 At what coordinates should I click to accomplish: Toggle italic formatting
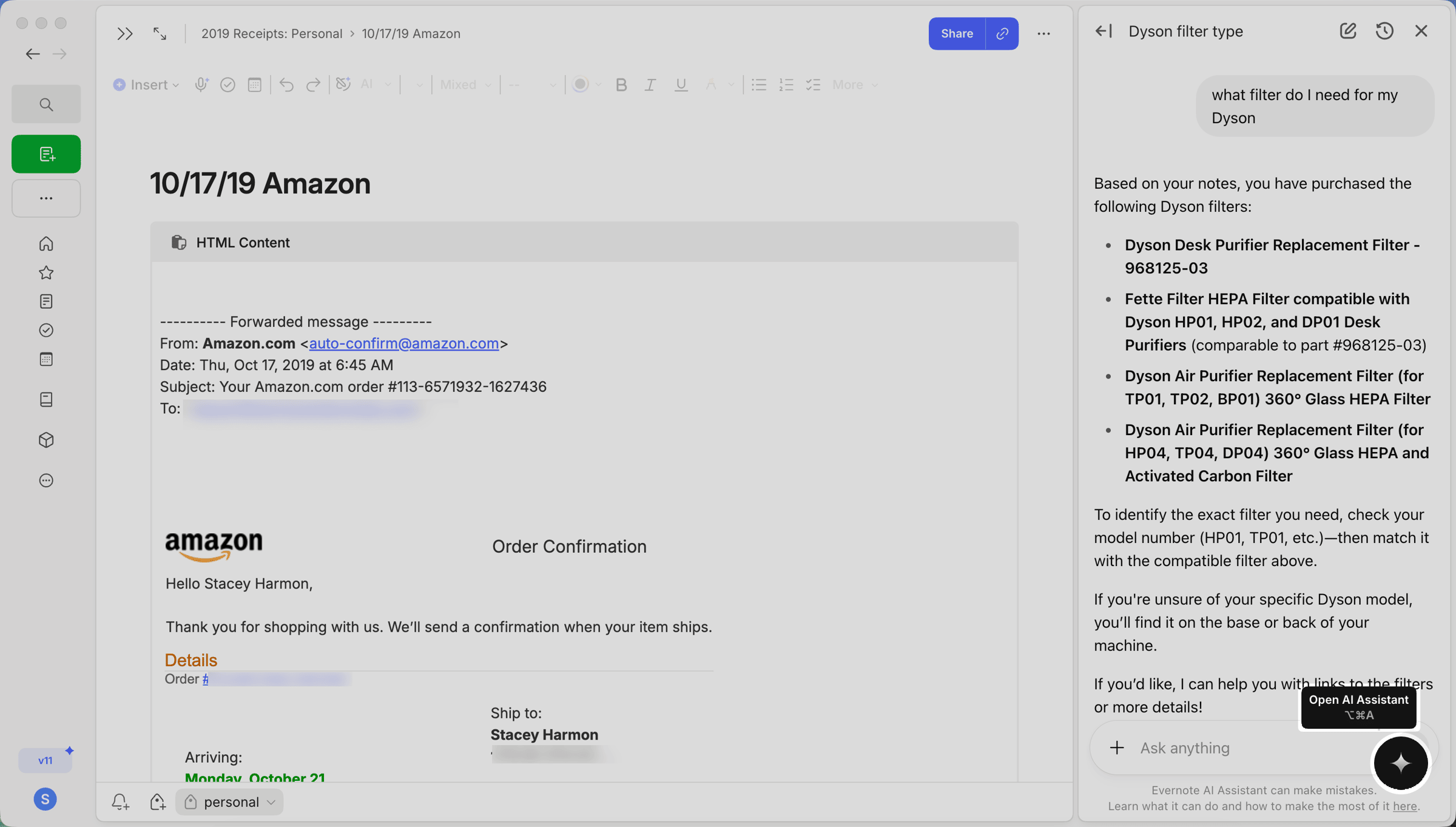650,85
